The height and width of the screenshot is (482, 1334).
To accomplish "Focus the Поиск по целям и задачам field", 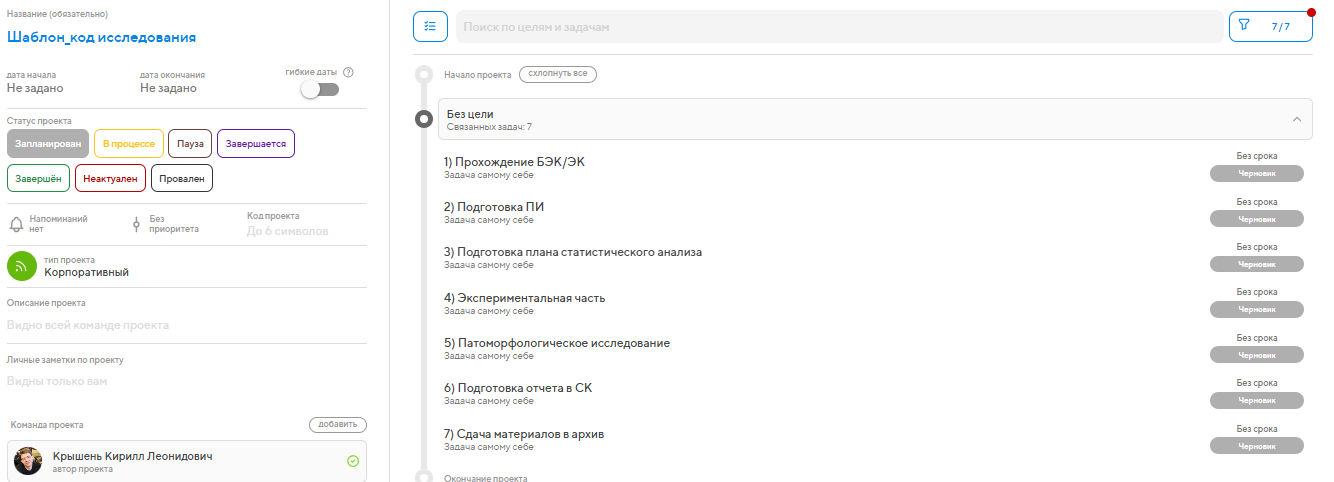I will 839,27.
